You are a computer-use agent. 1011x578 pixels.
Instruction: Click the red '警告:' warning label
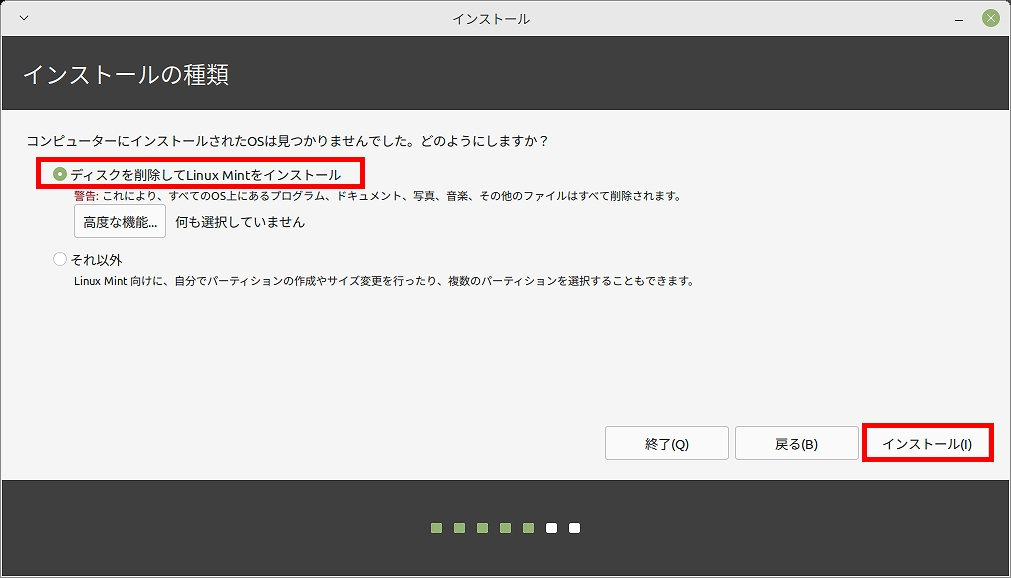86,195
